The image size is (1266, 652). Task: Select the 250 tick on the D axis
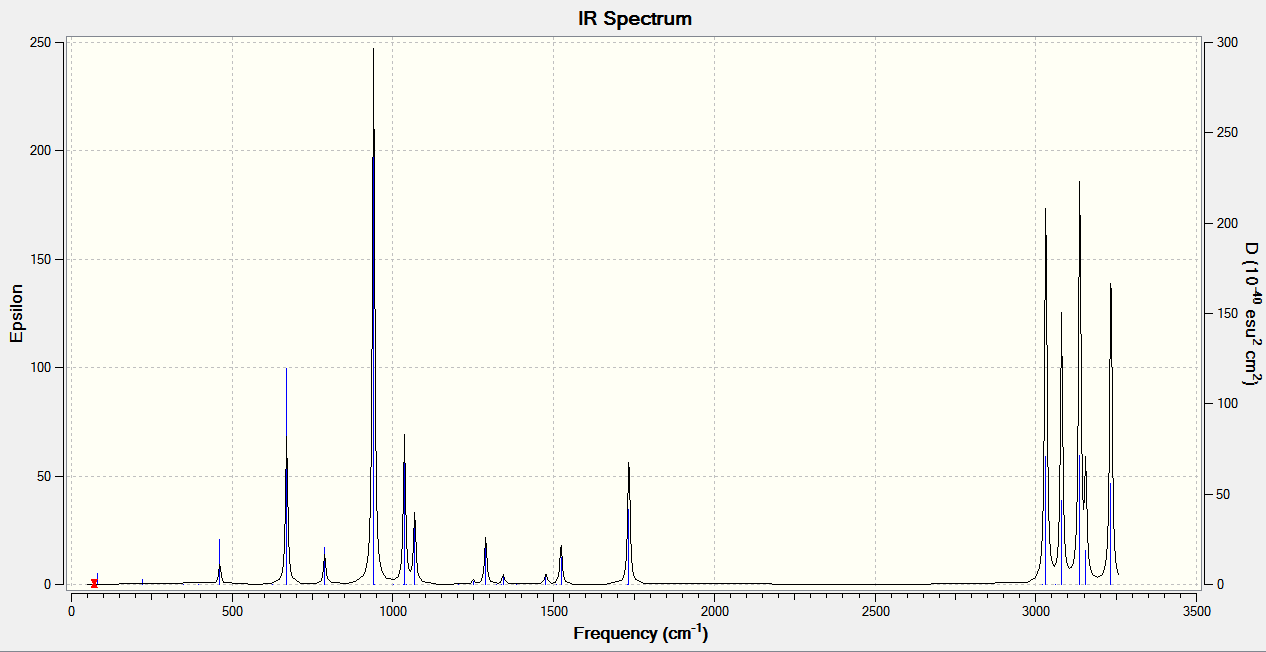coord(1226,132)
